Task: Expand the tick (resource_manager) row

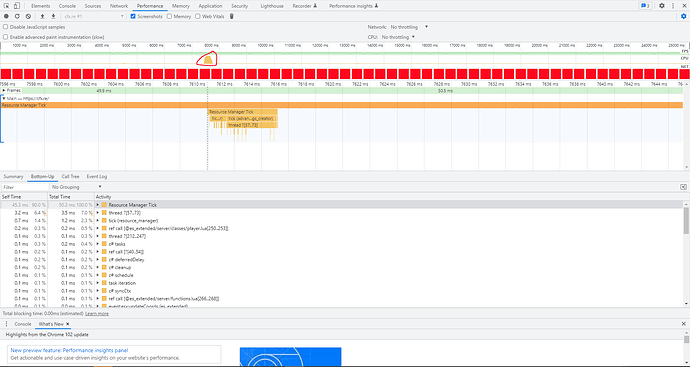Action: (x=98, y=220)
